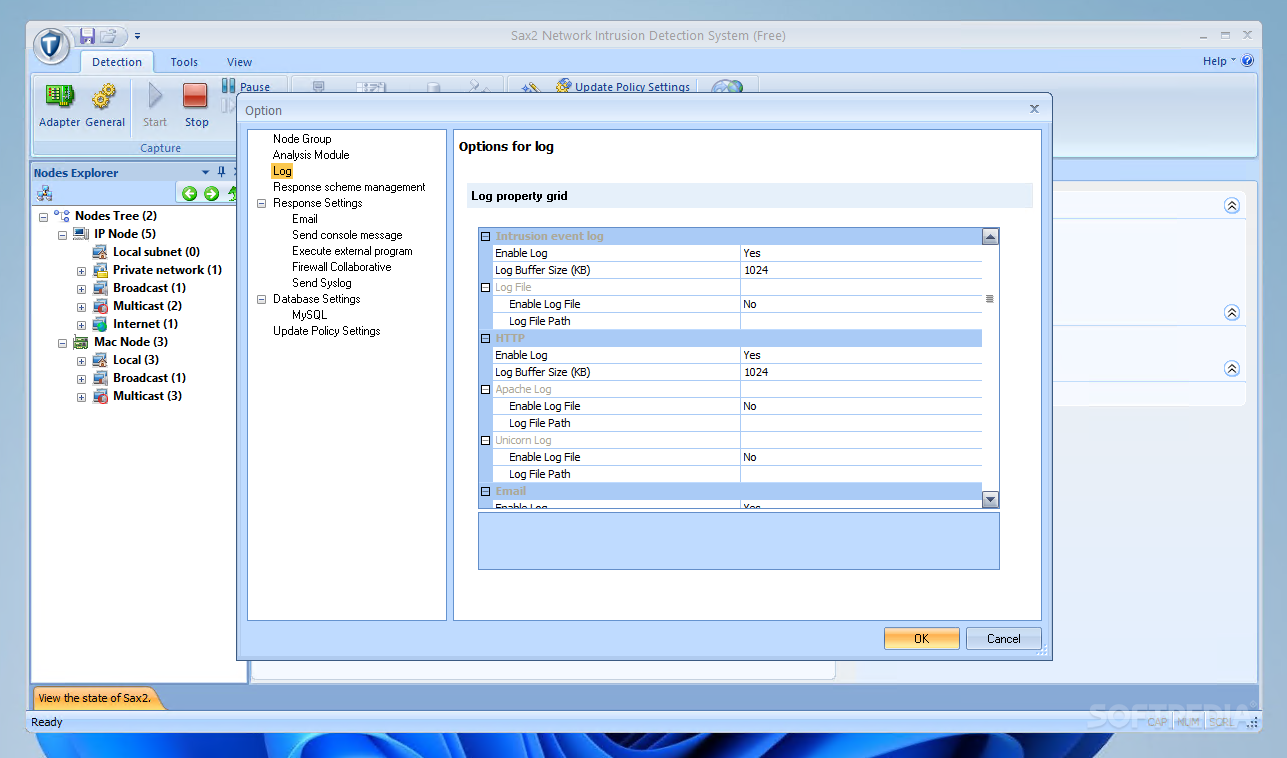Click Cancel in the Option dialog
This screenshot has width=1287, height=758.
[x=1004, y=639]
